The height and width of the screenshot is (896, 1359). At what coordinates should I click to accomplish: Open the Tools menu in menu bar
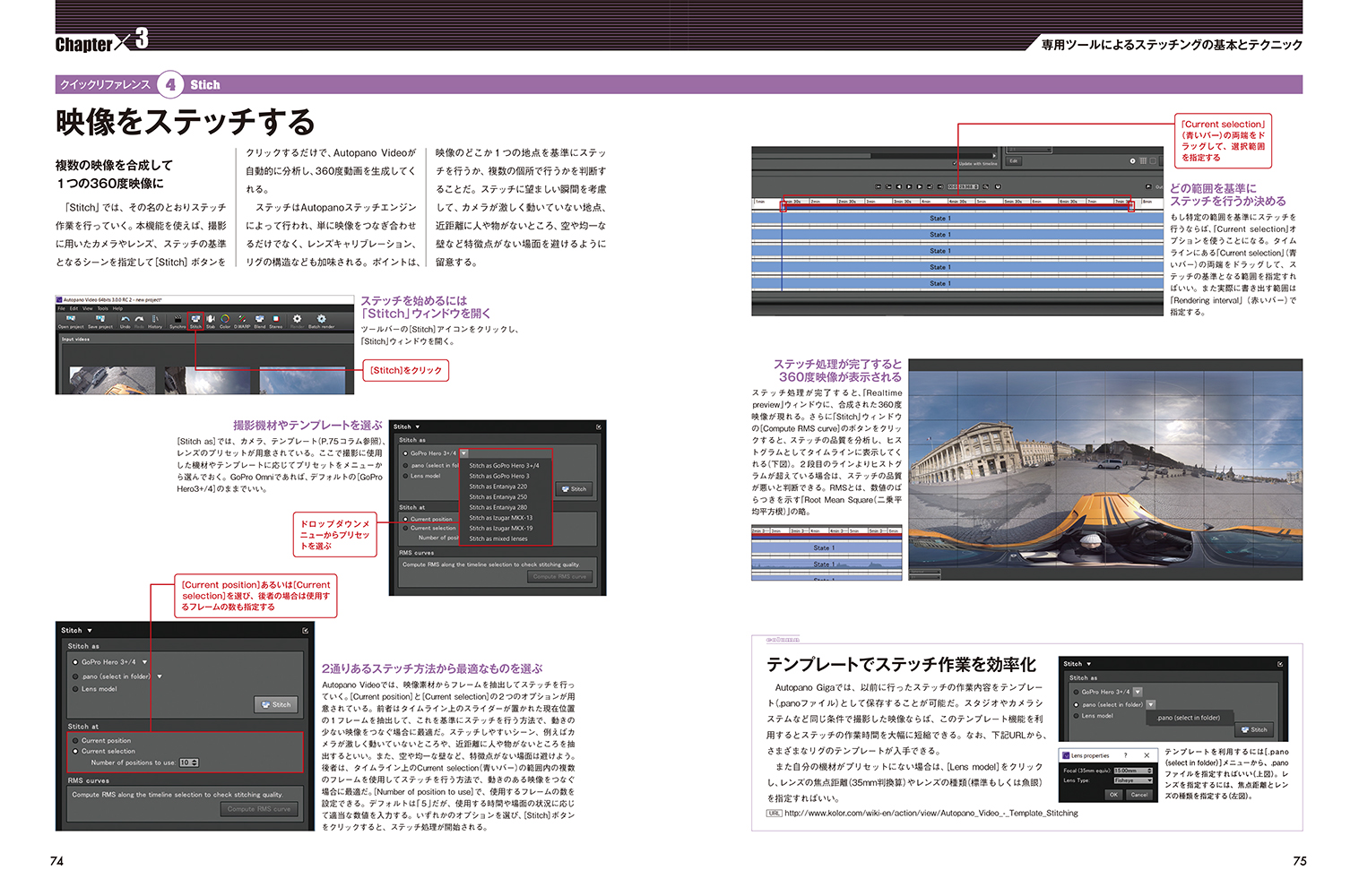pos(103,308)
